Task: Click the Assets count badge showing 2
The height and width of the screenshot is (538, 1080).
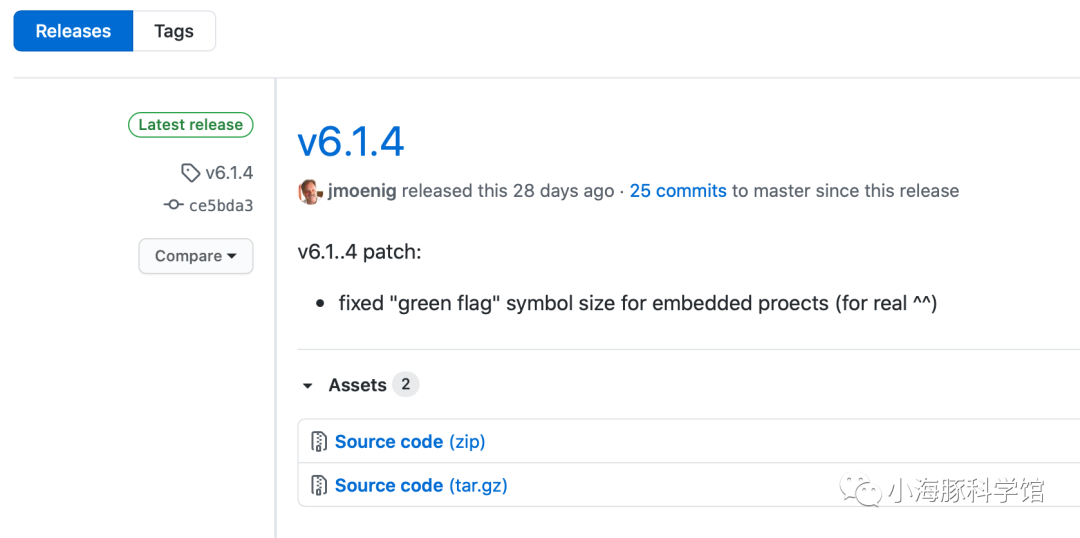Action: (x=406, y=384)
